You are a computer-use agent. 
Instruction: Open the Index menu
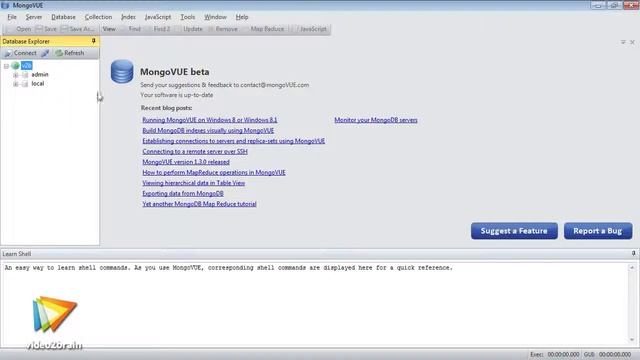point(128,17)
